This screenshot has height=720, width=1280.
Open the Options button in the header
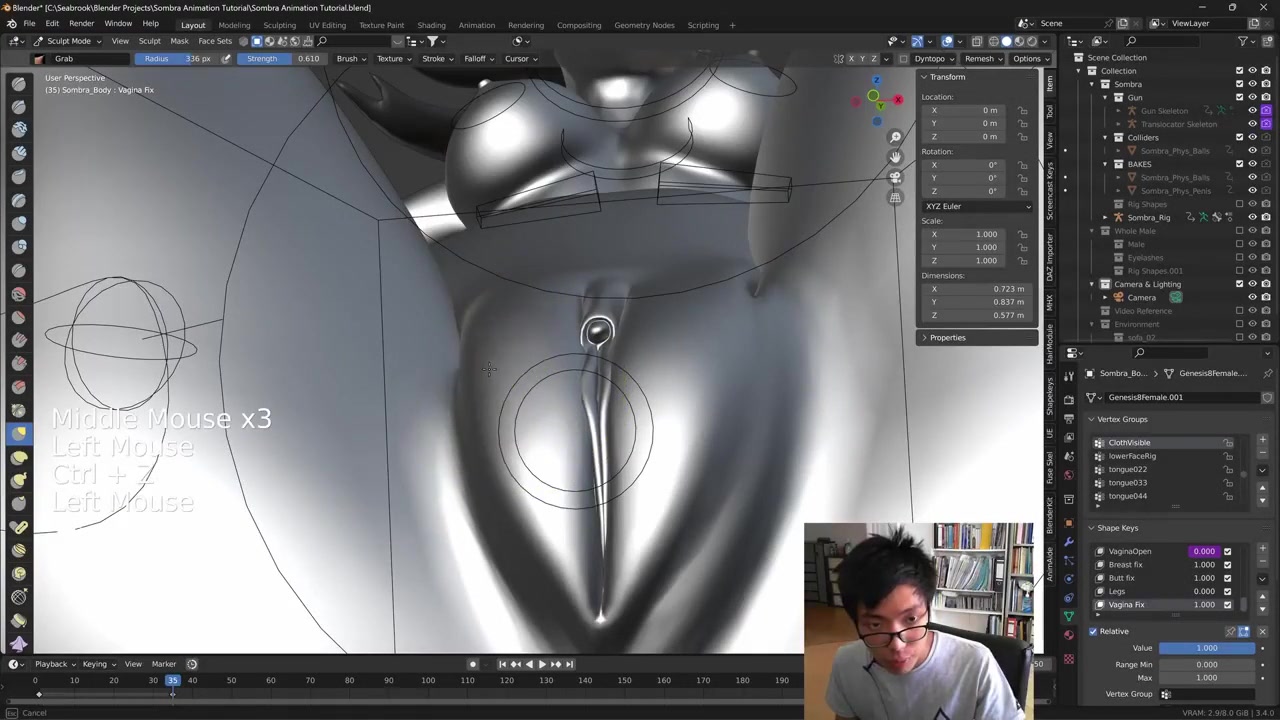click(1027, 58)
